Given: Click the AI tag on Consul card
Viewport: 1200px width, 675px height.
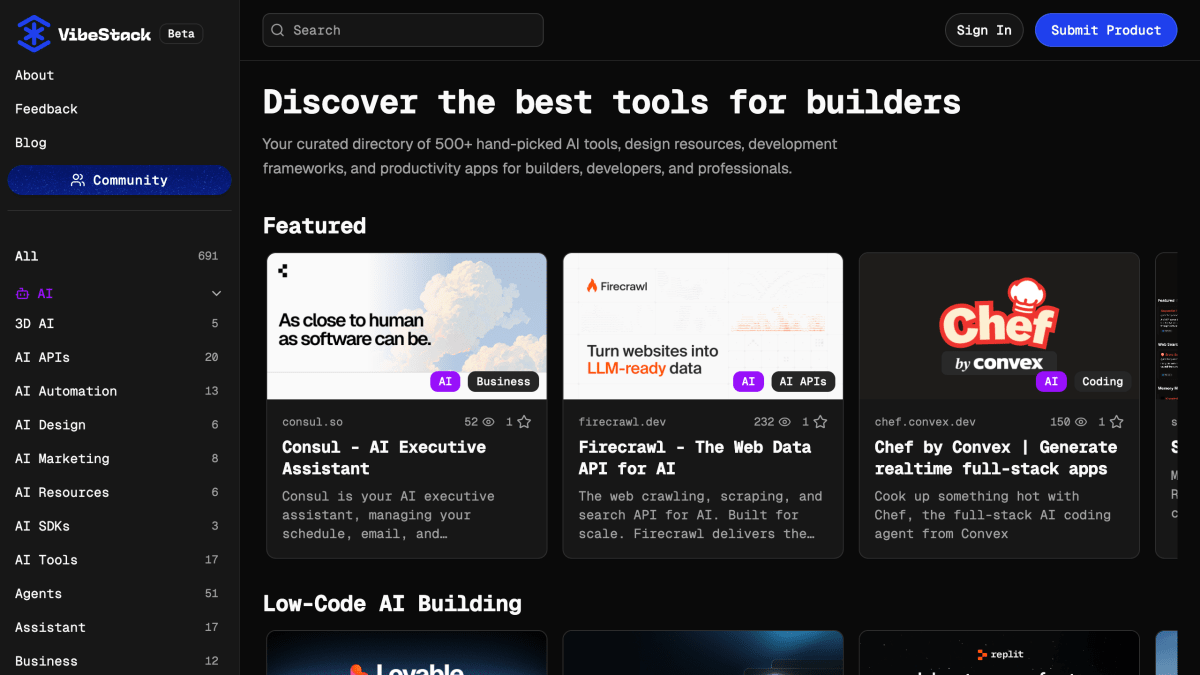Looking at the screenshot, I should point(445,381).
